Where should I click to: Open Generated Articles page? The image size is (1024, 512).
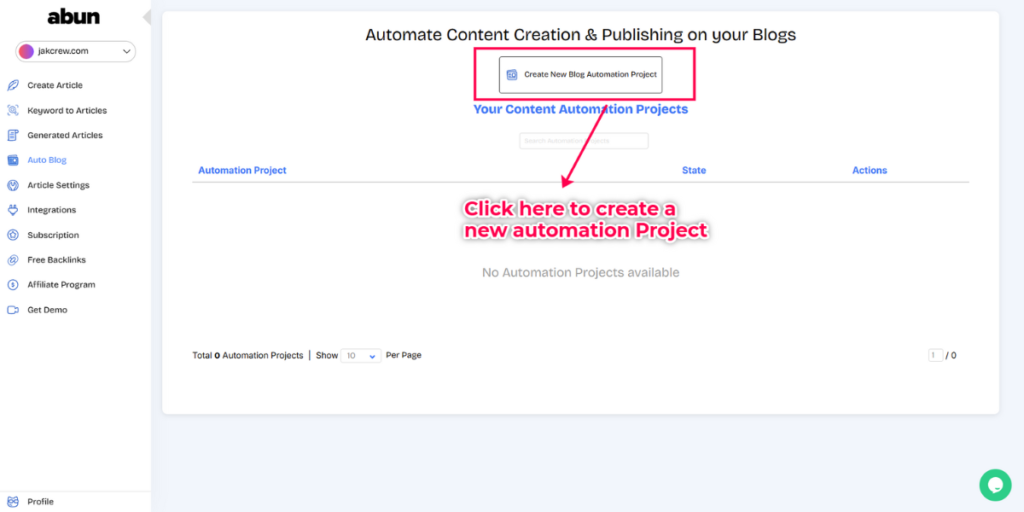click(x=65, y=135)
